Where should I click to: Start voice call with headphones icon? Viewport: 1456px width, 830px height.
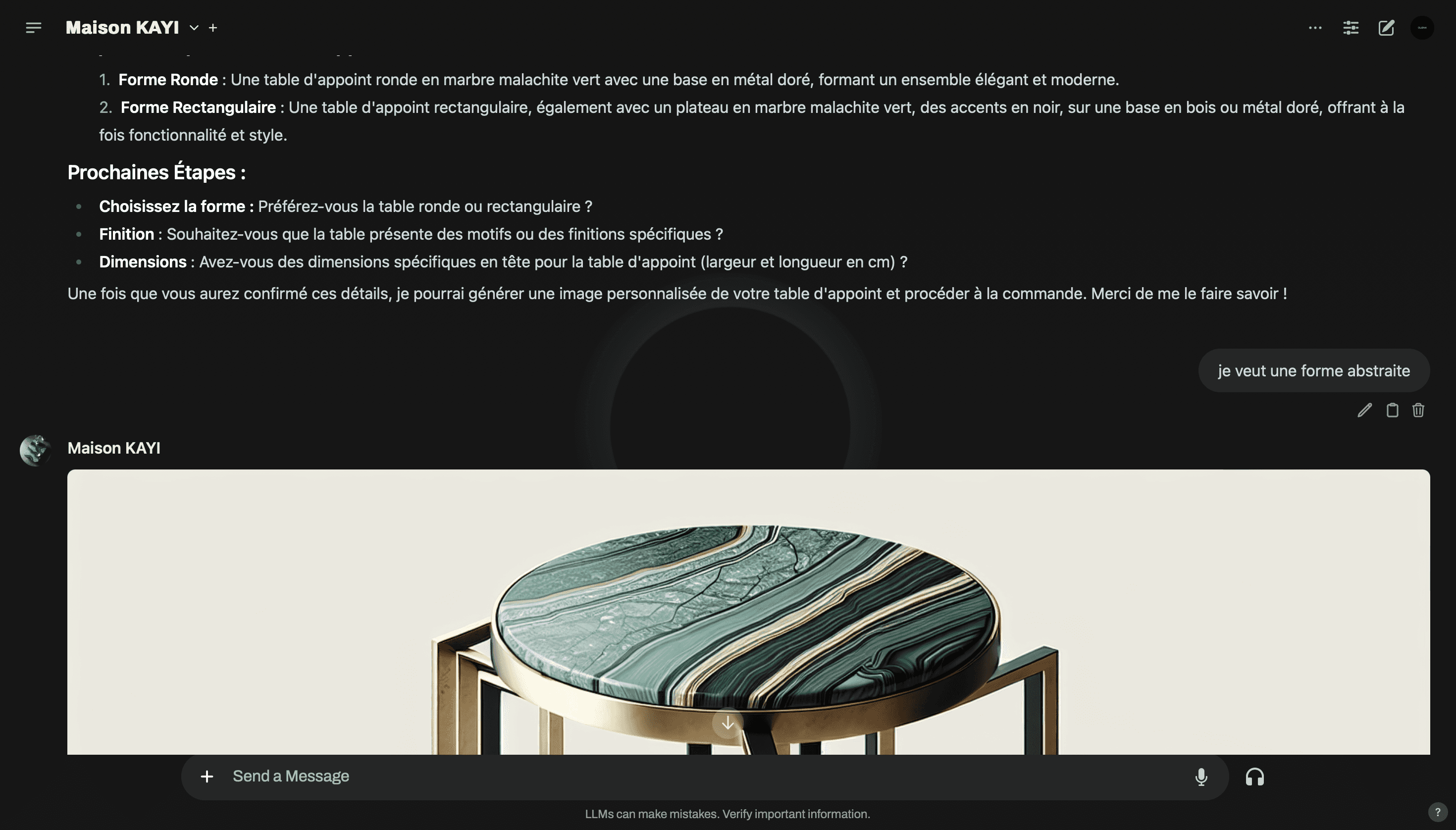tap(1255, 777)
